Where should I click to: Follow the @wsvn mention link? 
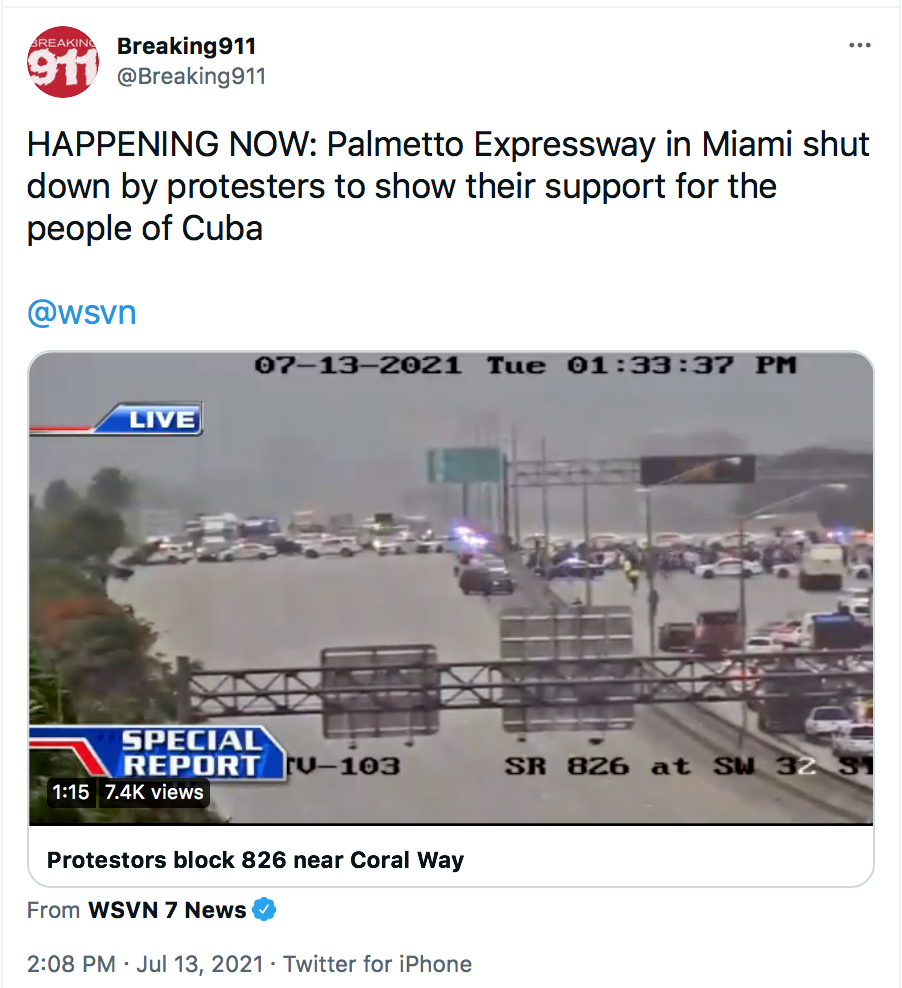[81, 312]
